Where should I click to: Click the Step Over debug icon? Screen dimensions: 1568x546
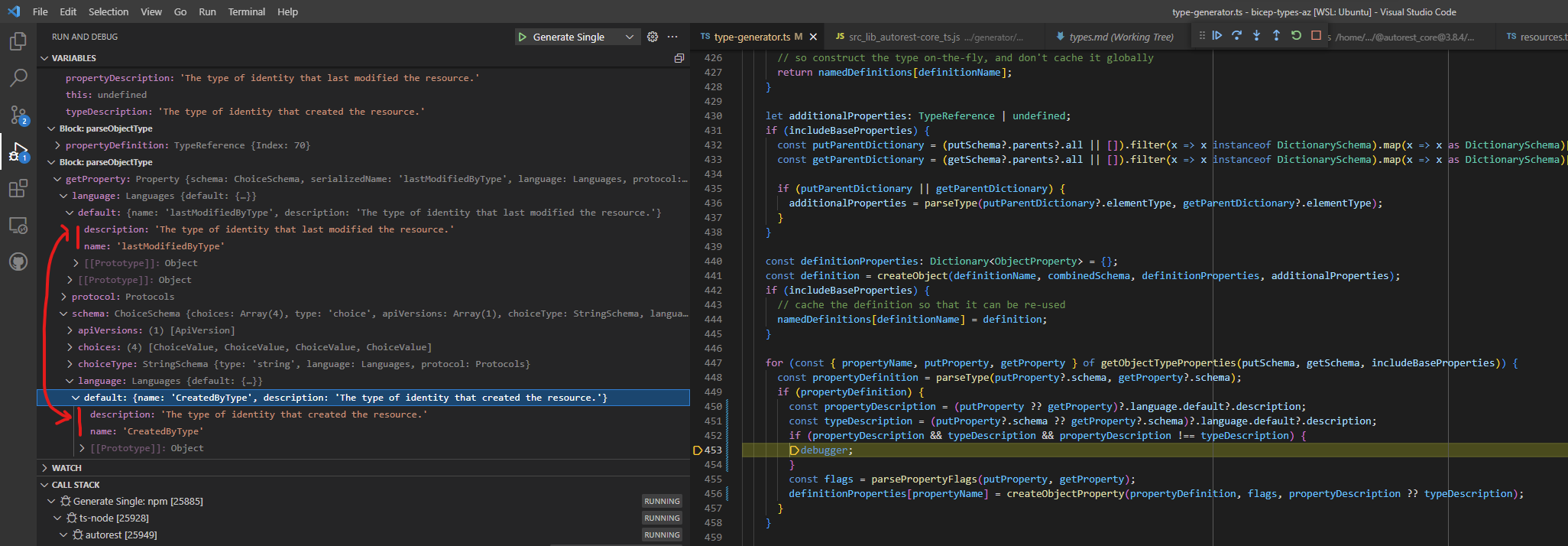click(x=1237, y=36)
